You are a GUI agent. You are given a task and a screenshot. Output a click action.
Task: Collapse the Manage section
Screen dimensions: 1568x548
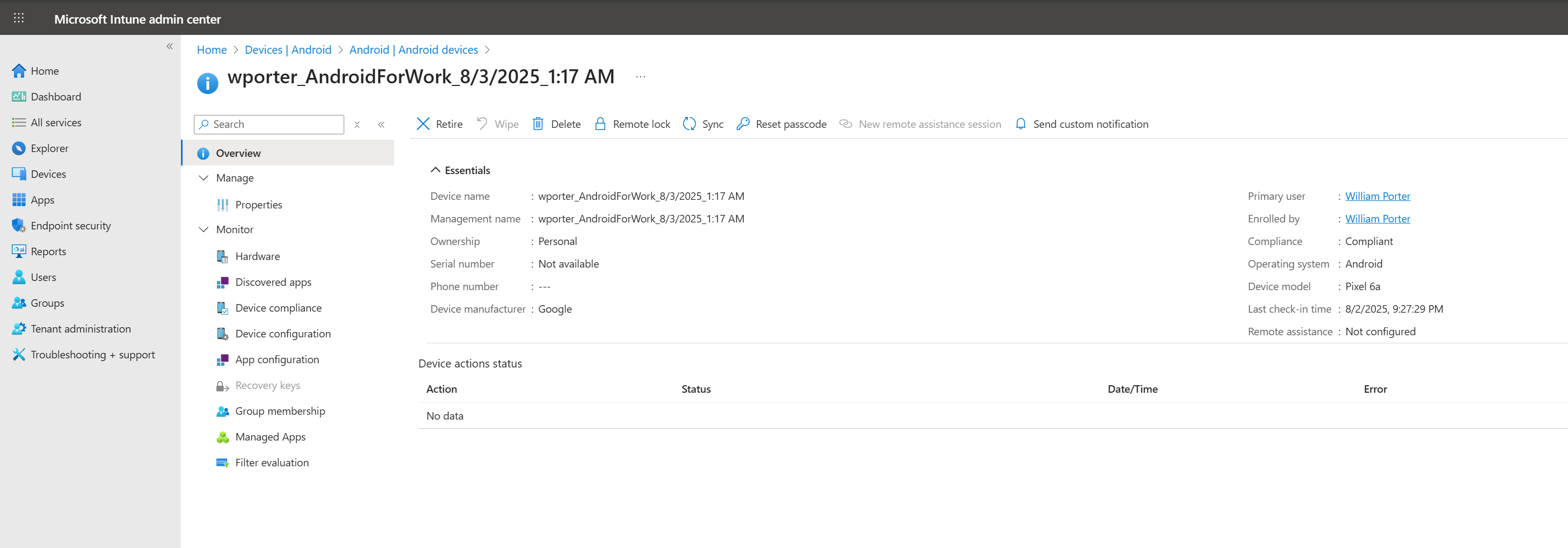click(204, 178)
